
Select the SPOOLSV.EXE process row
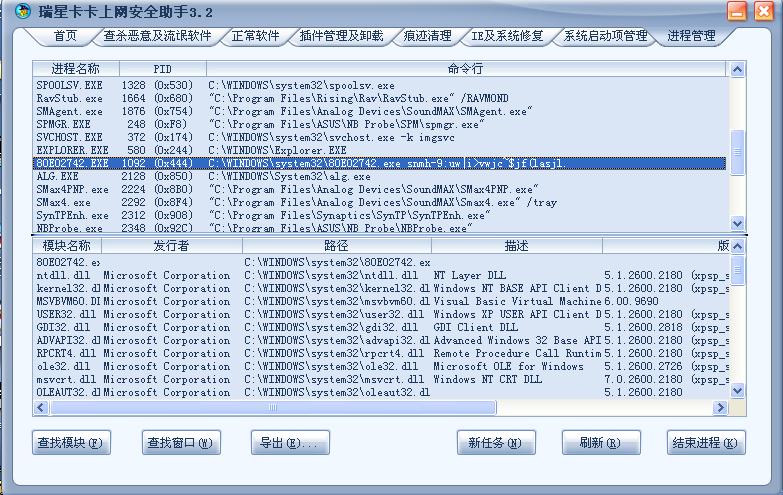(380, 85)
